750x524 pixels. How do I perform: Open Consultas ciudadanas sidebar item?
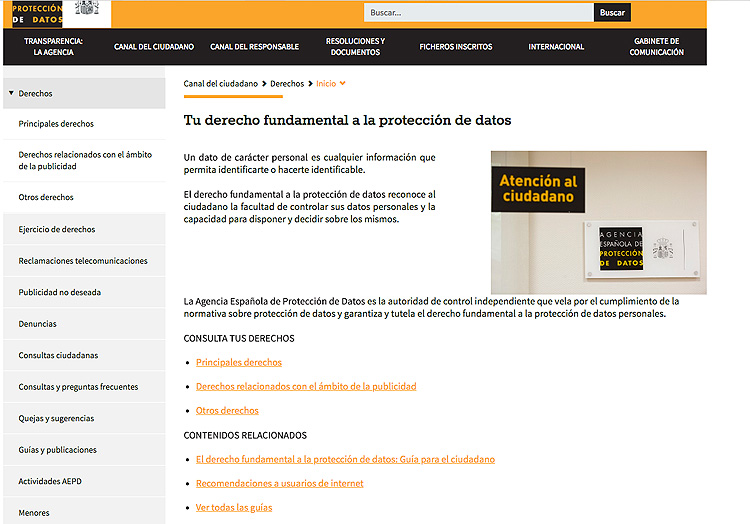click(x=84, y=355)
